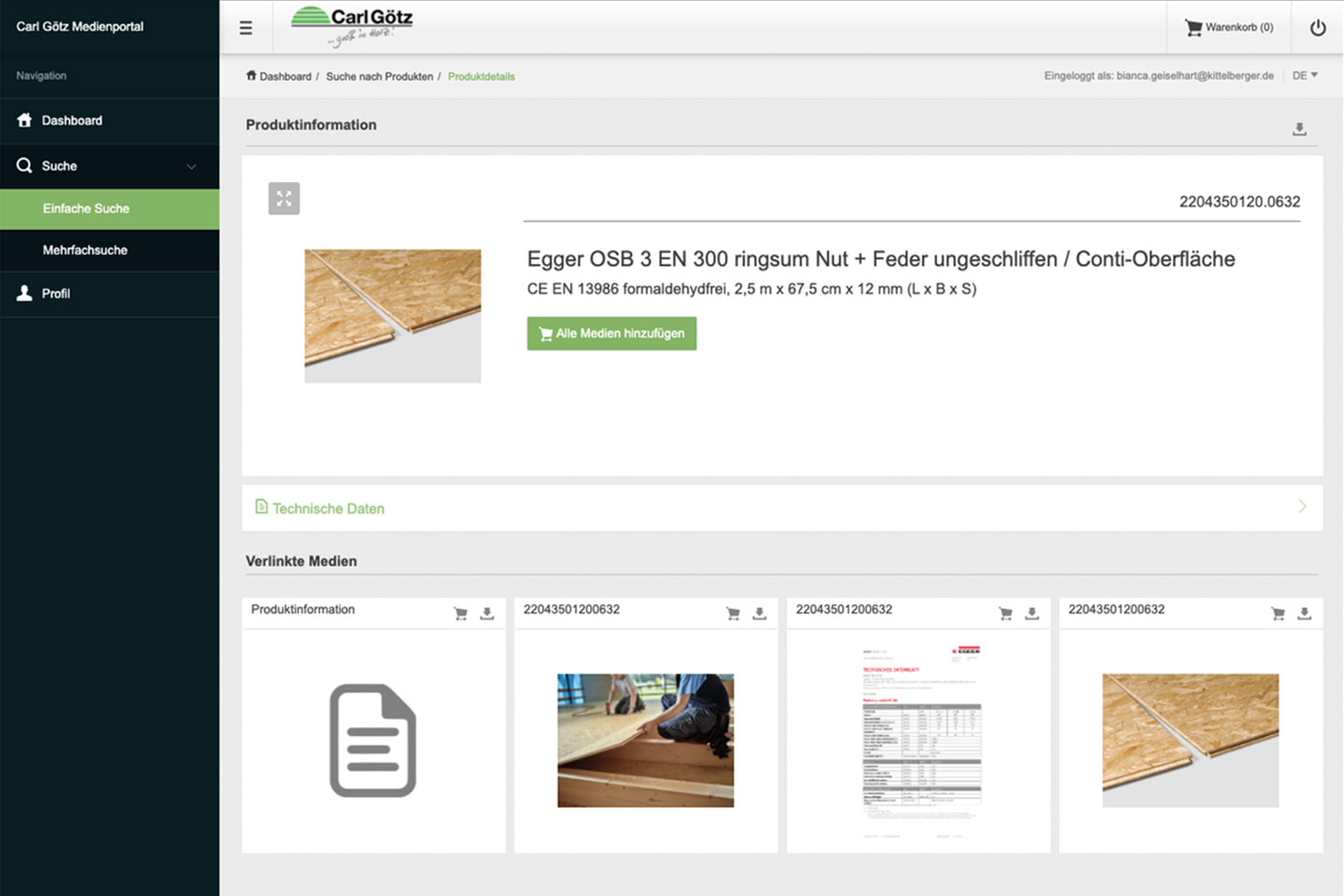Open the document icon thumbnail
The height and width of the screenshot is (896, 1344).
[373, 741]
